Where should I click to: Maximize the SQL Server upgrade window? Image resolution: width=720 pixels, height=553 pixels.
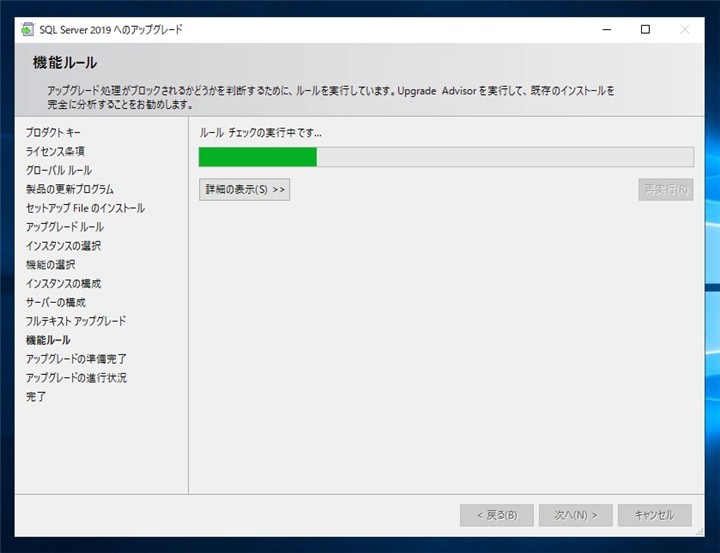point(645,29)
